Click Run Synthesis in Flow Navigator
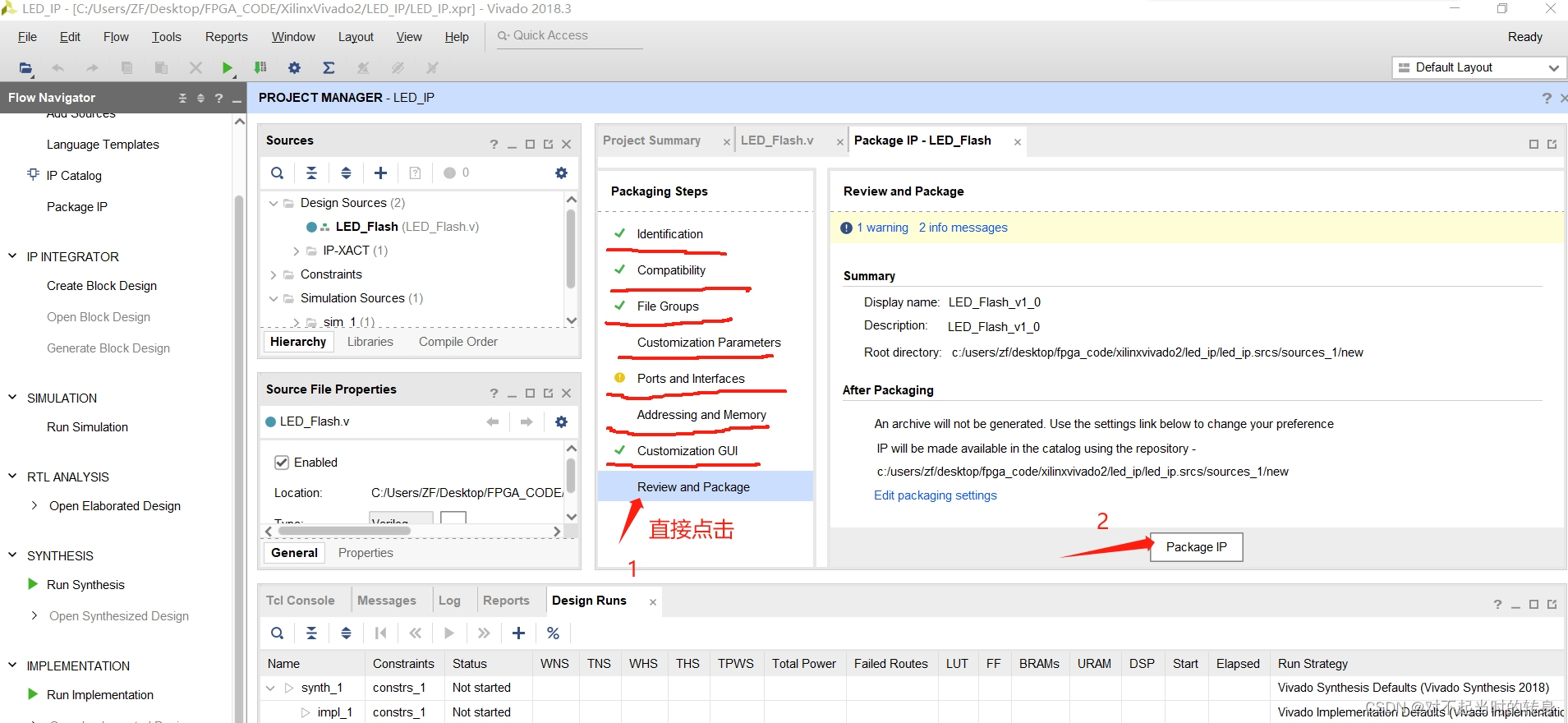Image resolution: width=1568 pixels, height=723 pixels. 85,585
